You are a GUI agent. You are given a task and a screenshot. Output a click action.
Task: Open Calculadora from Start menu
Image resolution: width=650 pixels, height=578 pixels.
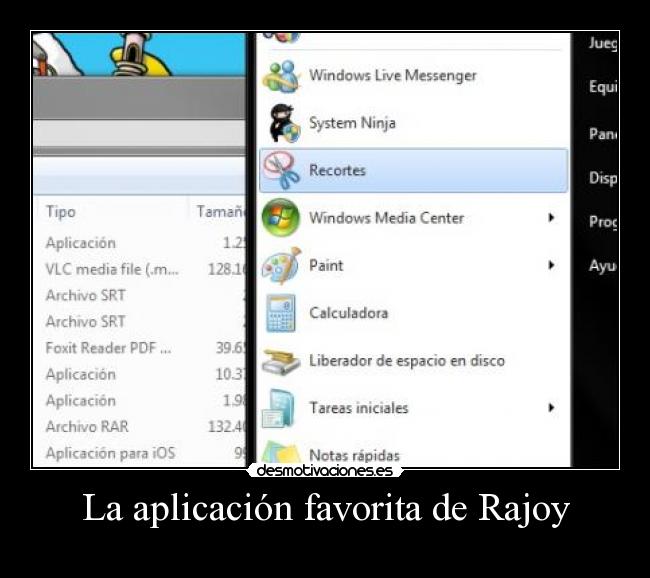[413, 313]
